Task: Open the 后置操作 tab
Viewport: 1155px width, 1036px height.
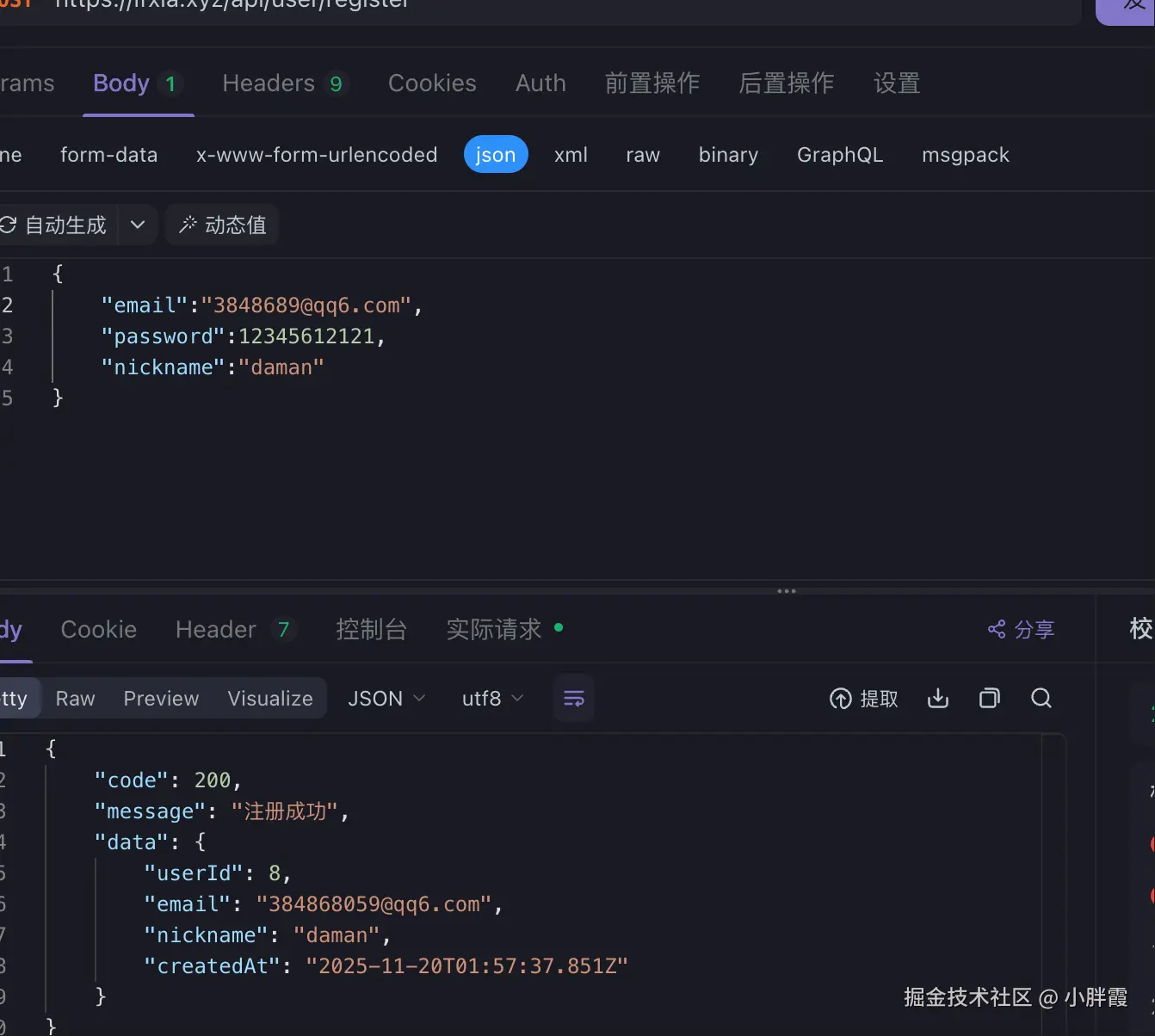Action: point(787,83)
